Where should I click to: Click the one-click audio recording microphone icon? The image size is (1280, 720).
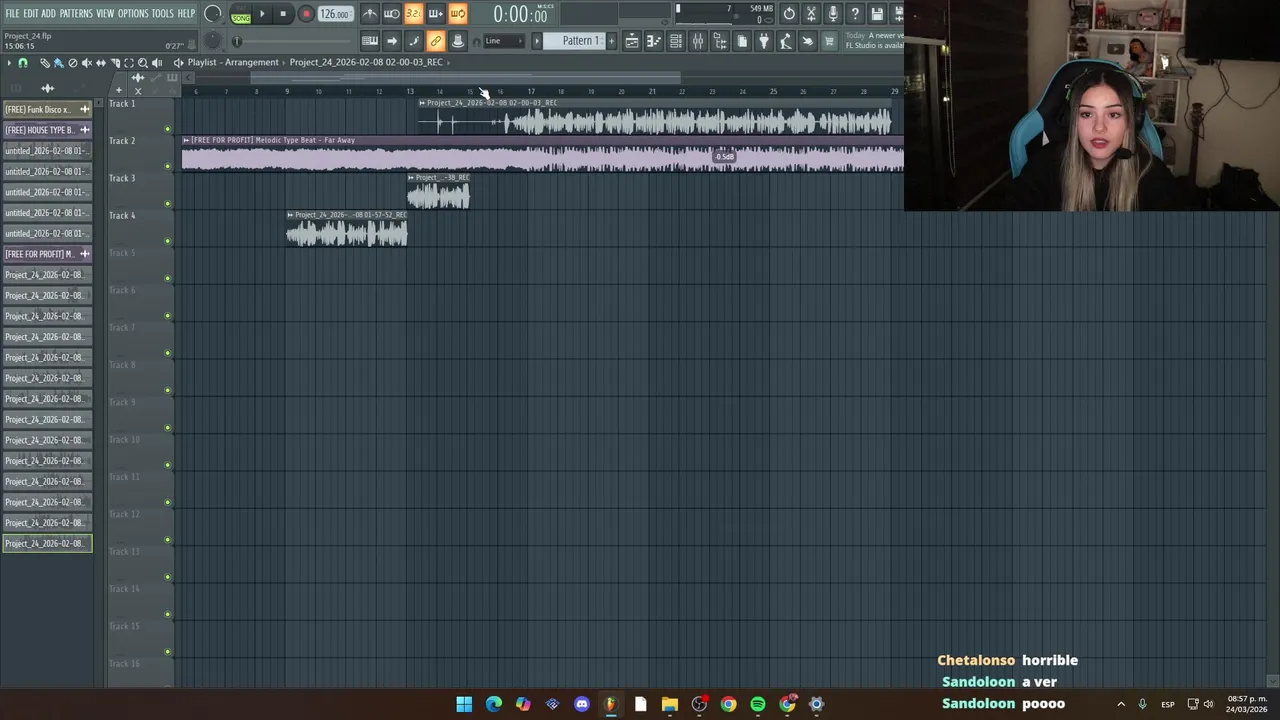coord(833,14)
